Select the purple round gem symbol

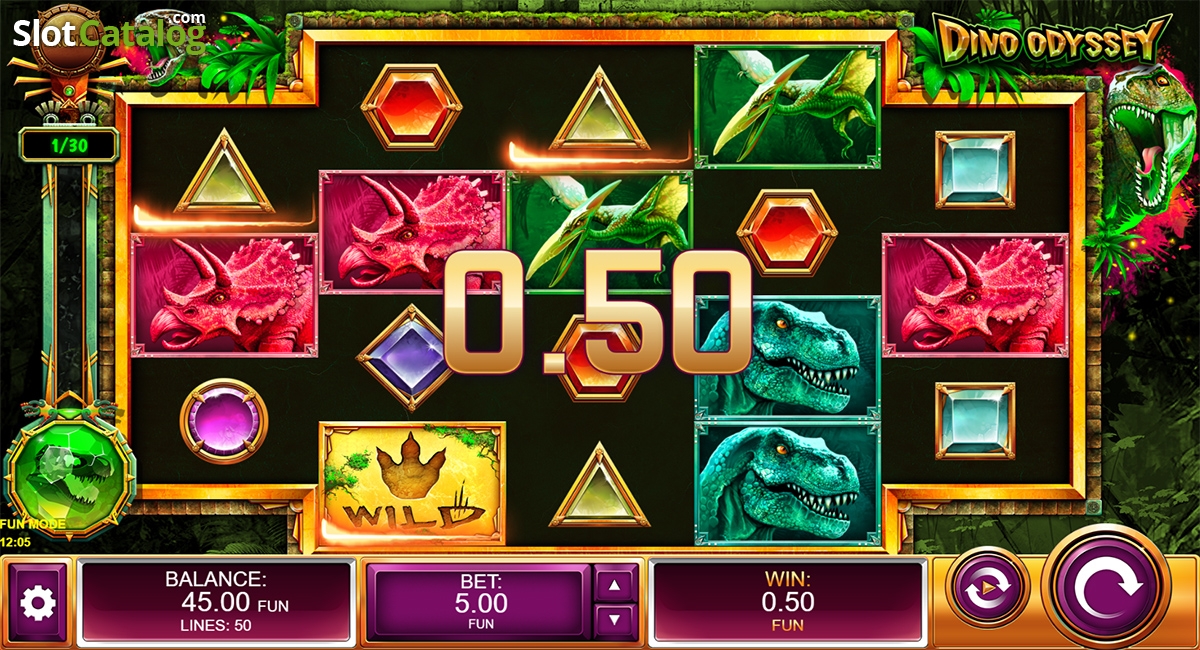pos(224,421)
